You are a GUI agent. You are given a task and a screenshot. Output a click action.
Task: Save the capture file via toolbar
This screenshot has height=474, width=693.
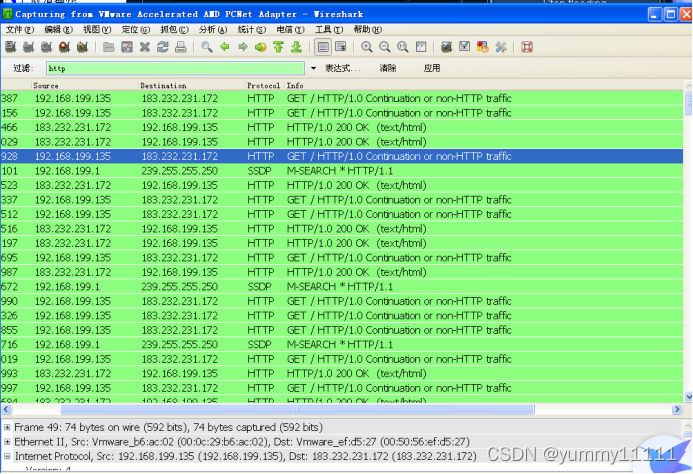[127, 47]
